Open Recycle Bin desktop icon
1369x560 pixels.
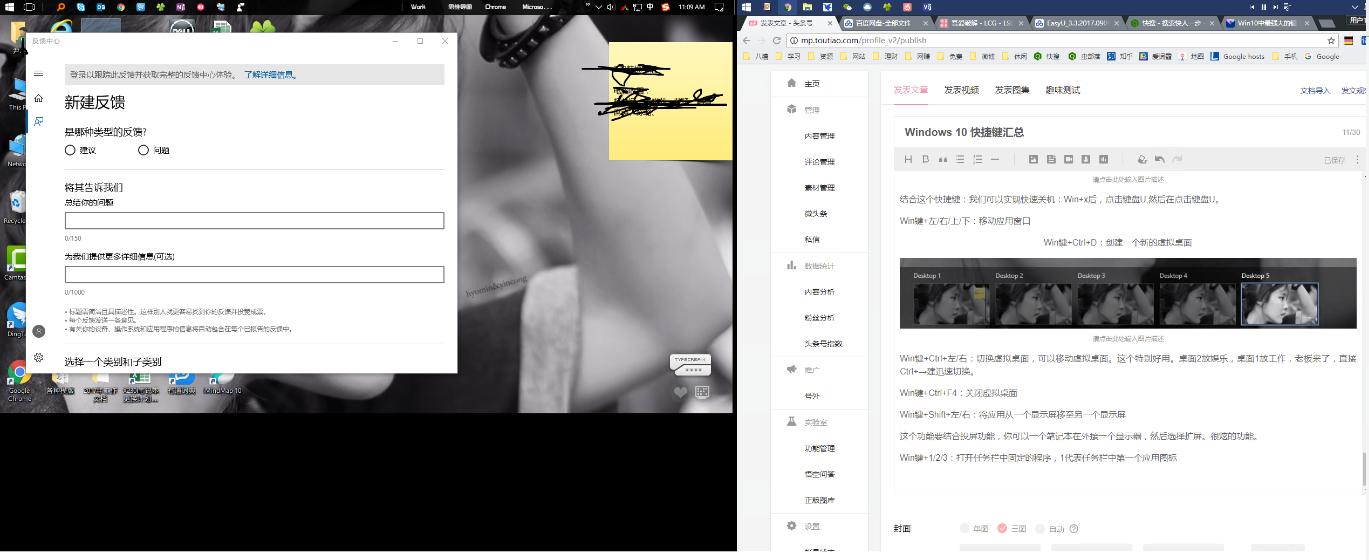16,206
